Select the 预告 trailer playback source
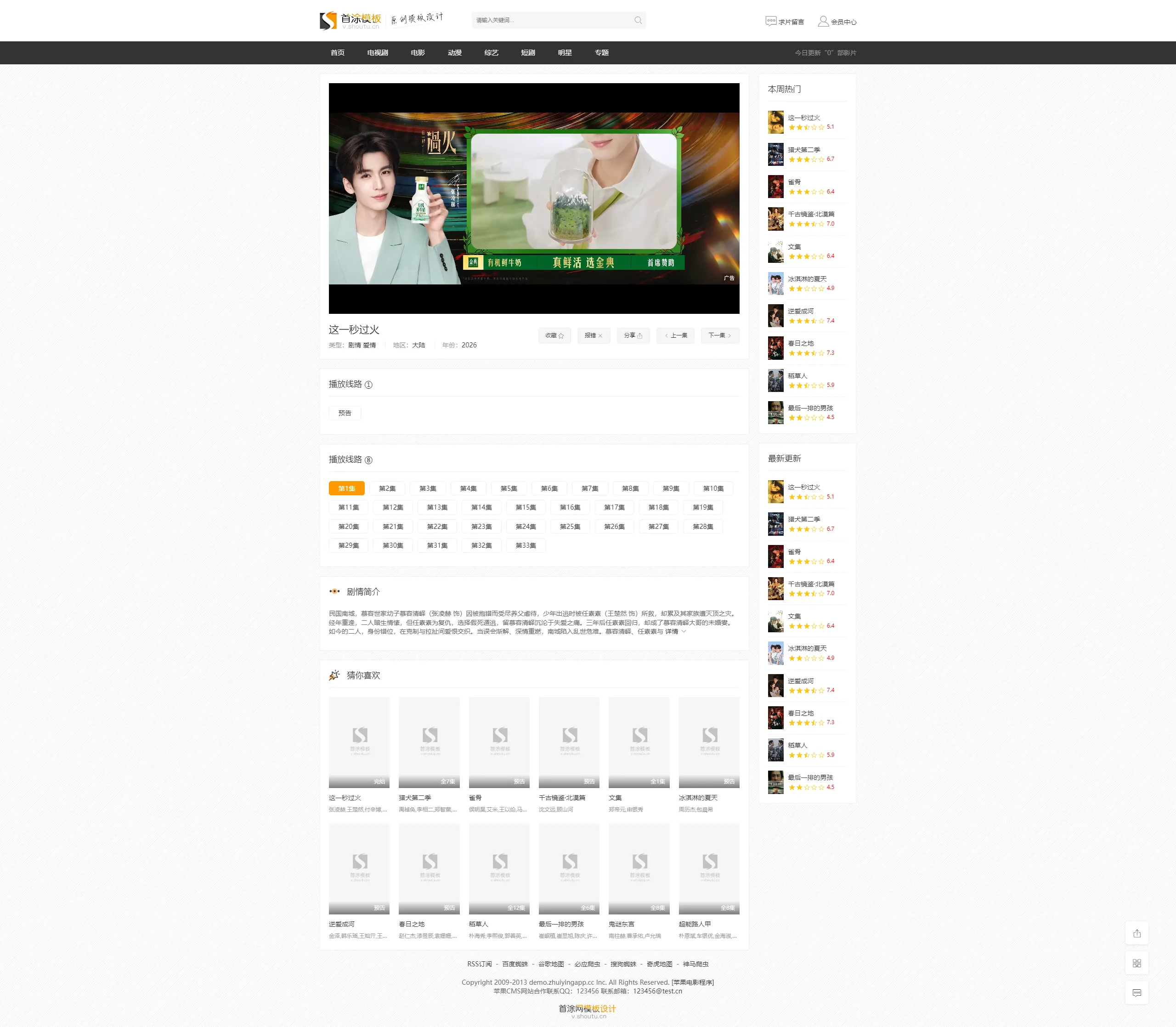The height and width of the screenshot is (1027, 1176). click(345, 413)
